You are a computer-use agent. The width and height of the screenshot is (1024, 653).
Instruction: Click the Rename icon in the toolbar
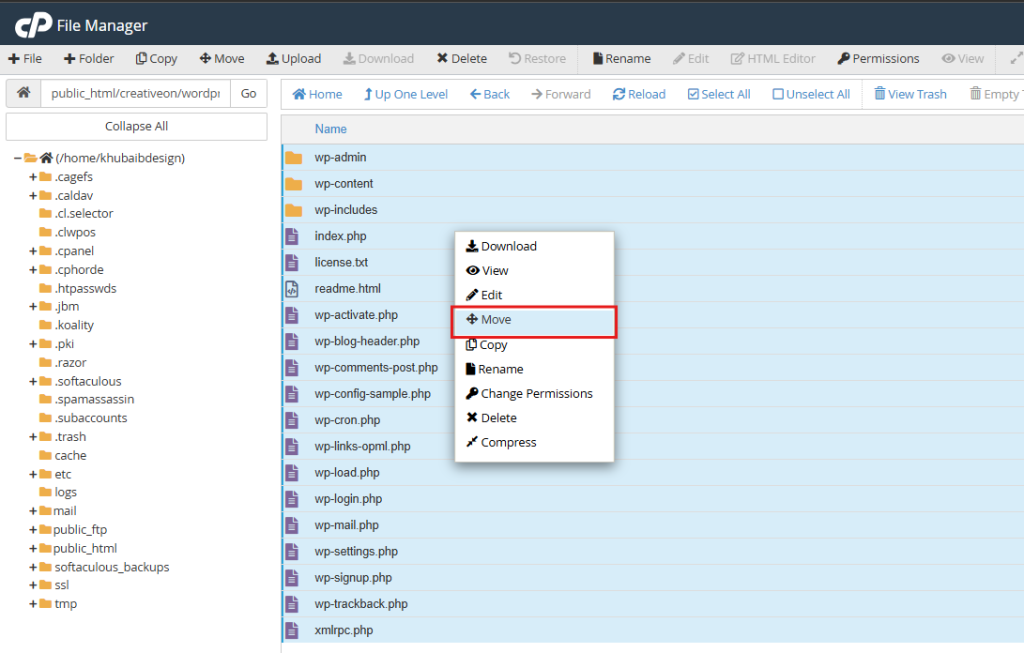pyautogui.click(x=621, y=58)
